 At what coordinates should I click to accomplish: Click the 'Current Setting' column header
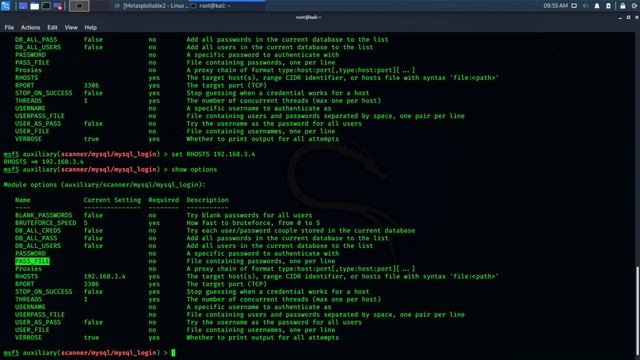[x=112, y=200]
